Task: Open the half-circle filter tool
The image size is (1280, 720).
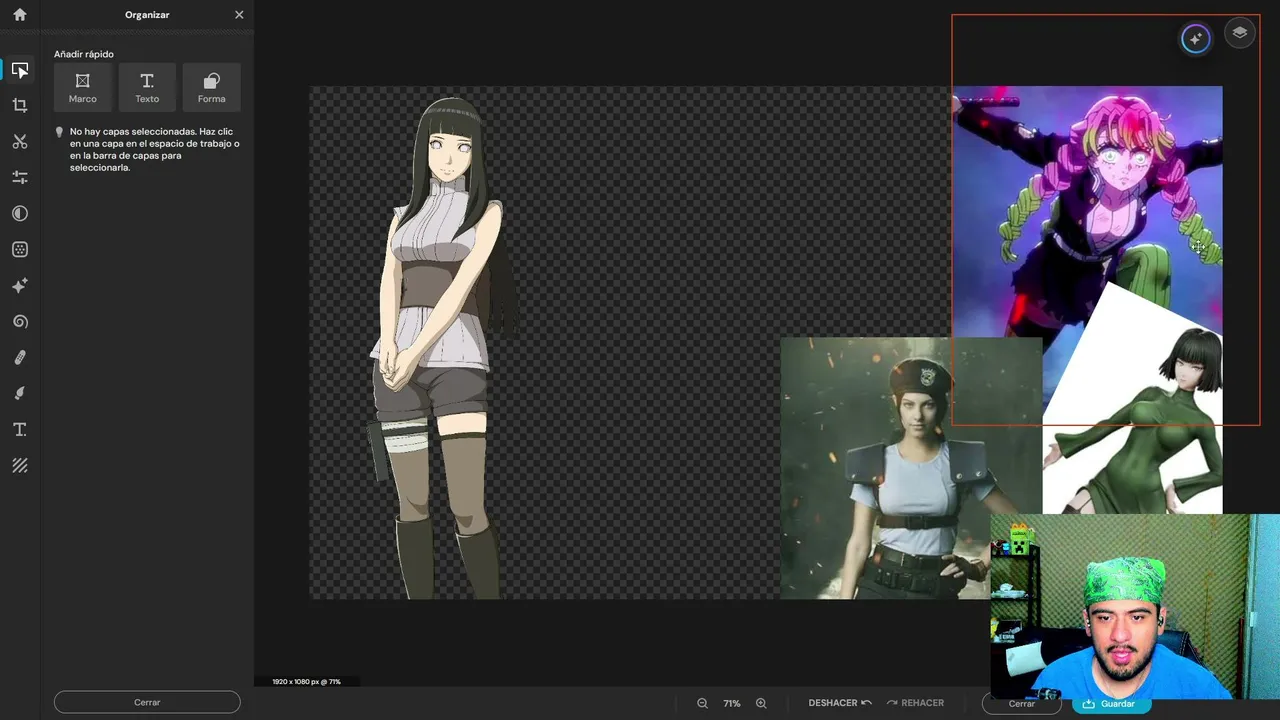Action: coord(20,213)
